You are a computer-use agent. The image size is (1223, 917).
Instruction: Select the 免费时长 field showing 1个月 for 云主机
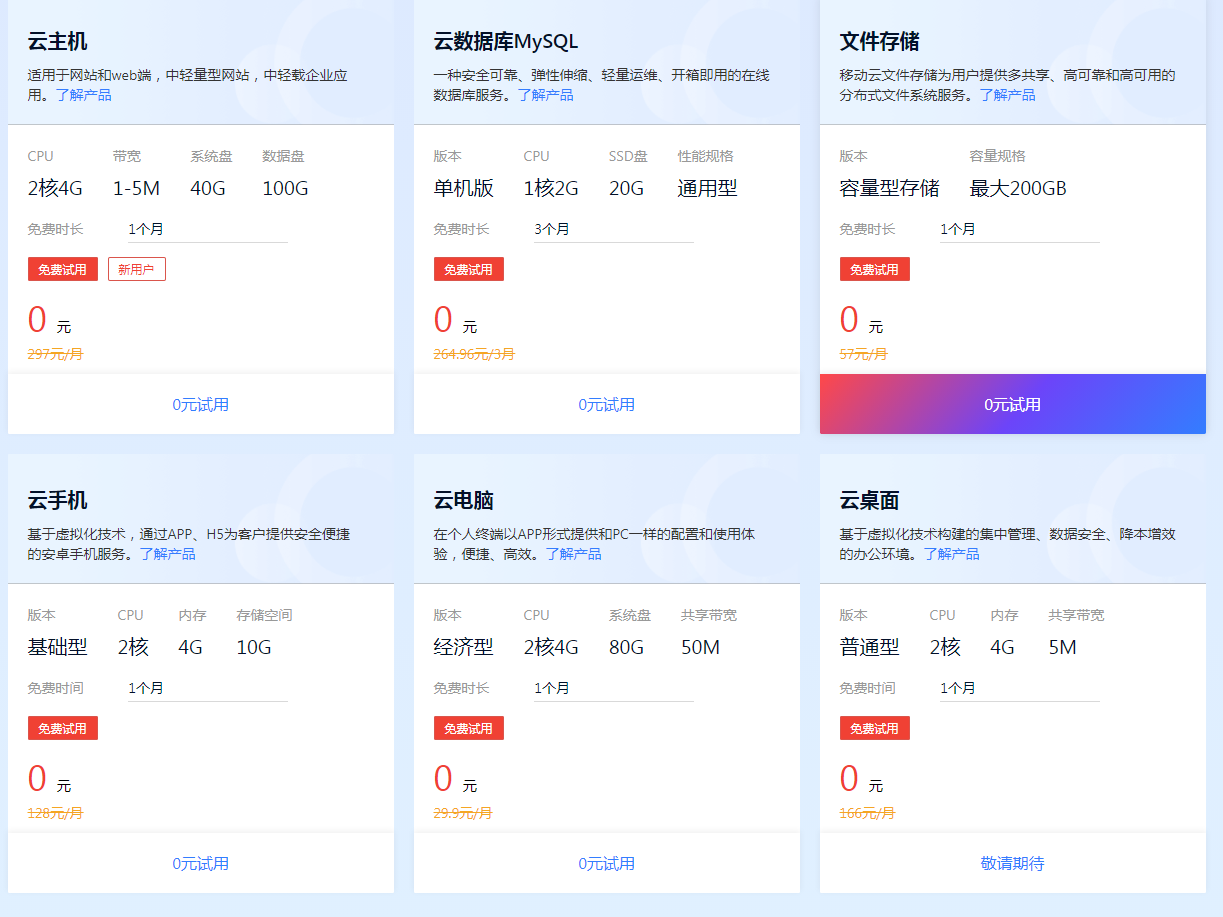(207, 228)
